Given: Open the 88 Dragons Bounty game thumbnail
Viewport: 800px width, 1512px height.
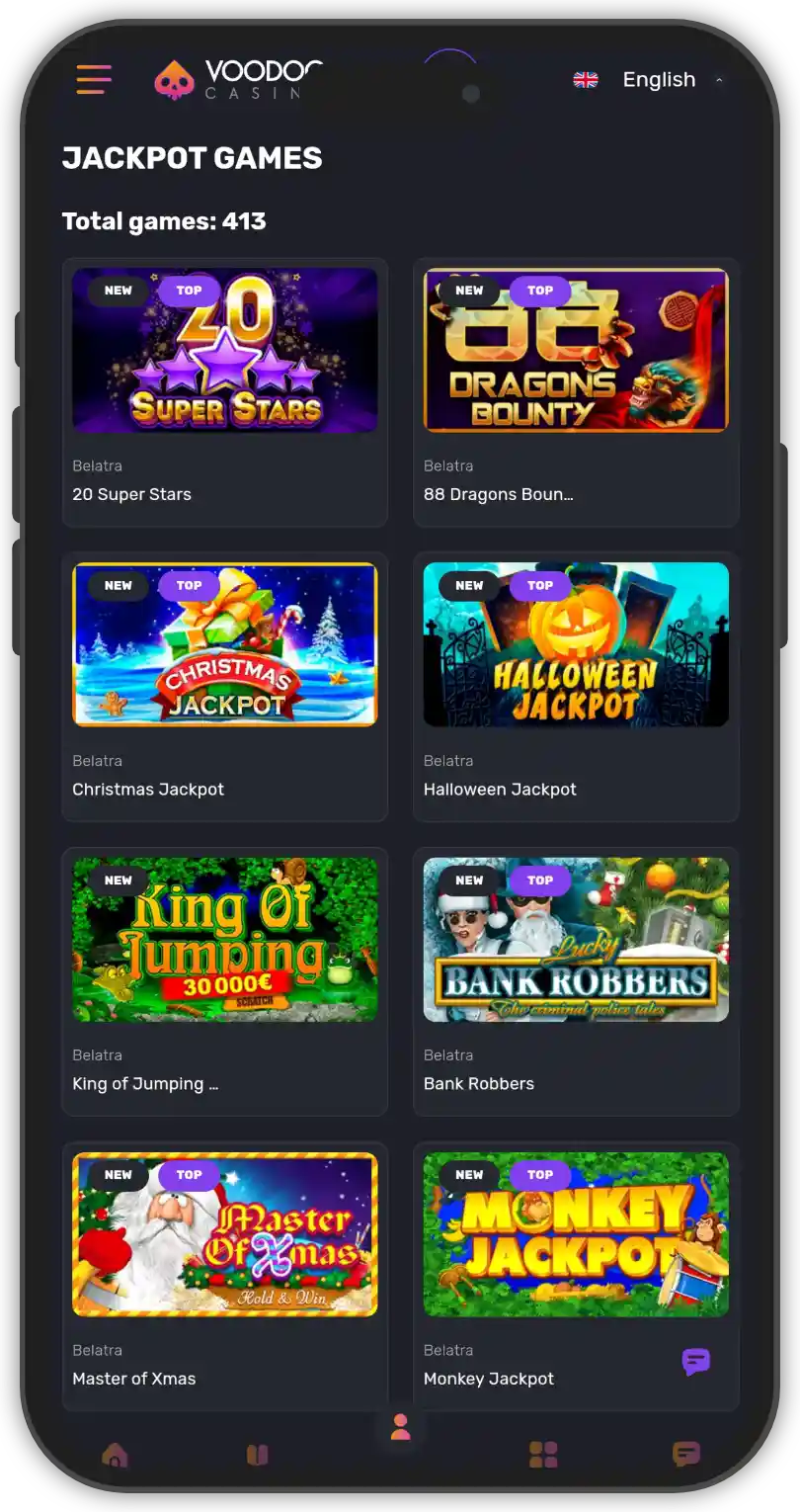Looking at the screenshot, I should 576,350.
